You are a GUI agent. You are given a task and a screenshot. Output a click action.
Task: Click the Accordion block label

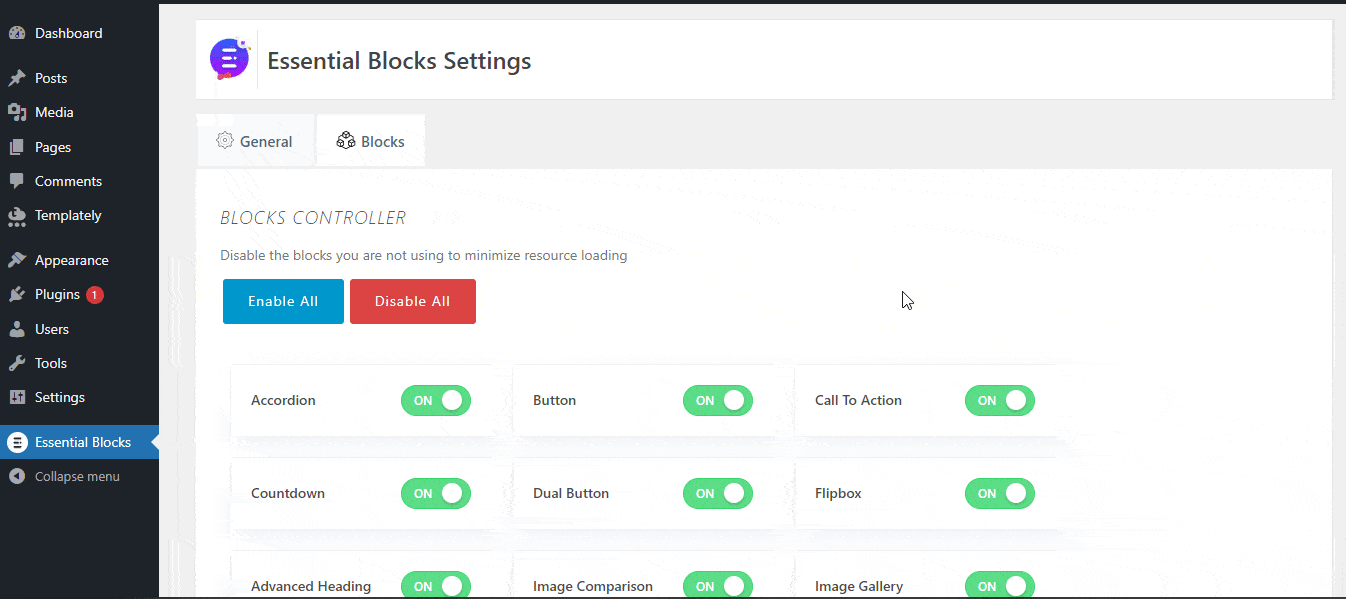point(283,400)
